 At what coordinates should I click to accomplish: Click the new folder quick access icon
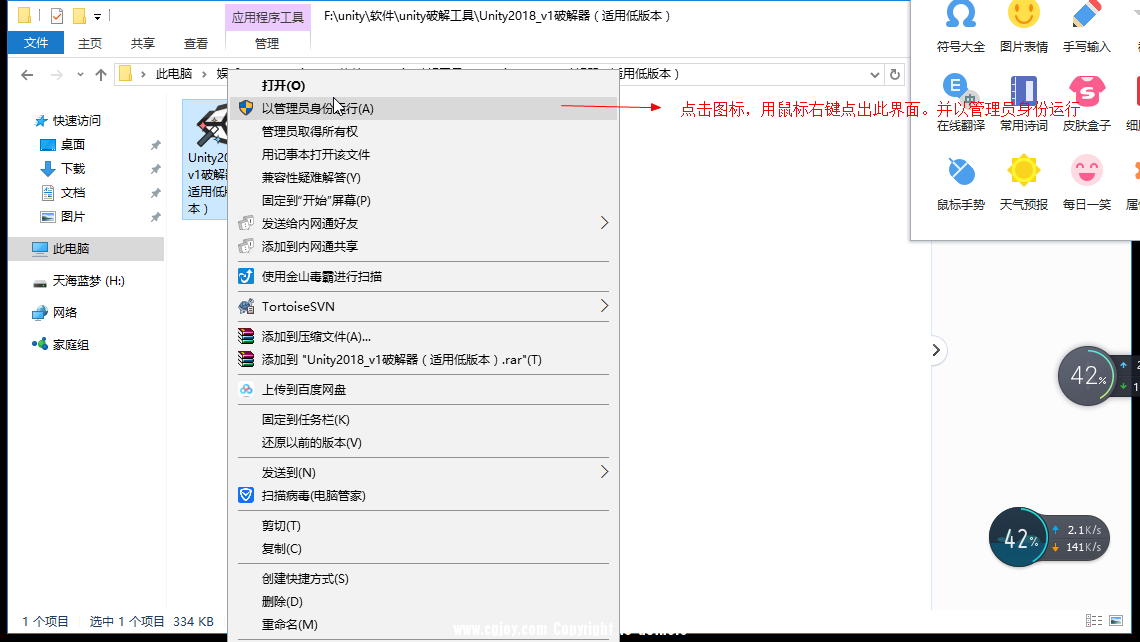pyautogui.click(x=79, y=15)
